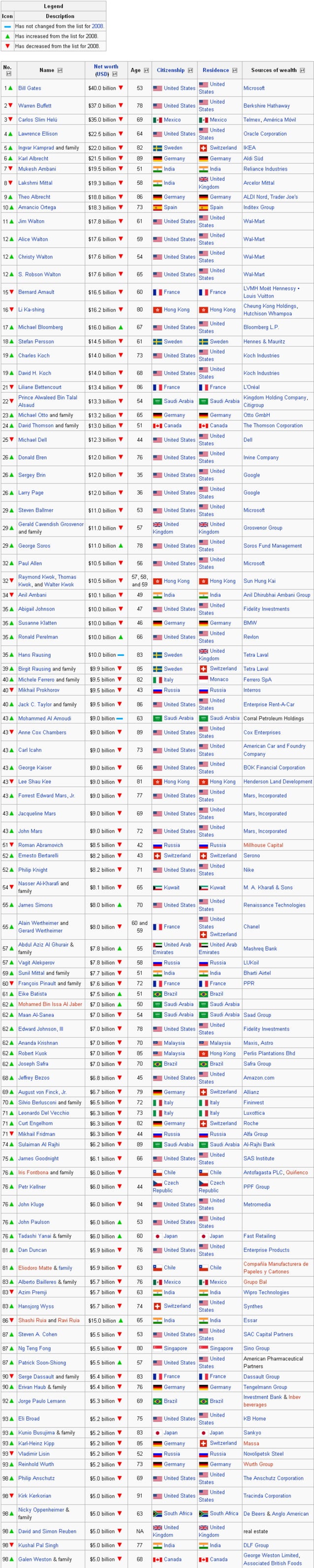Follow the LVMH Moët Hennessy link
Screen dimensions: 314x1568
(270, 289)
